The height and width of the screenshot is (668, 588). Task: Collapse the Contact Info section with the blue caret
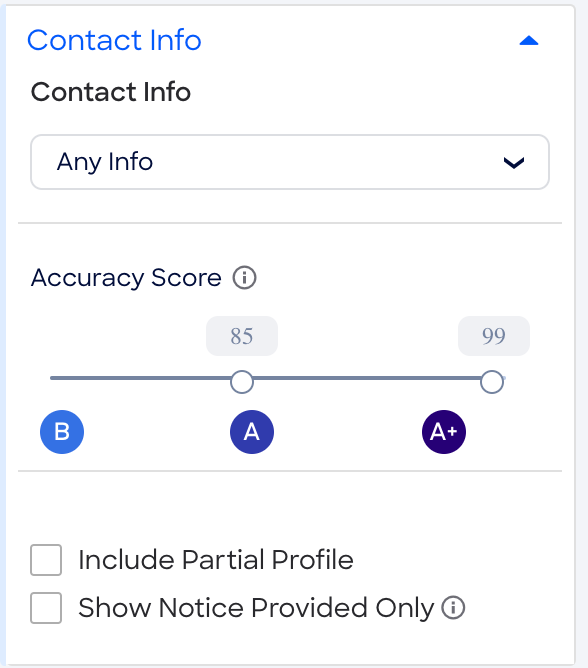point(529,41)
